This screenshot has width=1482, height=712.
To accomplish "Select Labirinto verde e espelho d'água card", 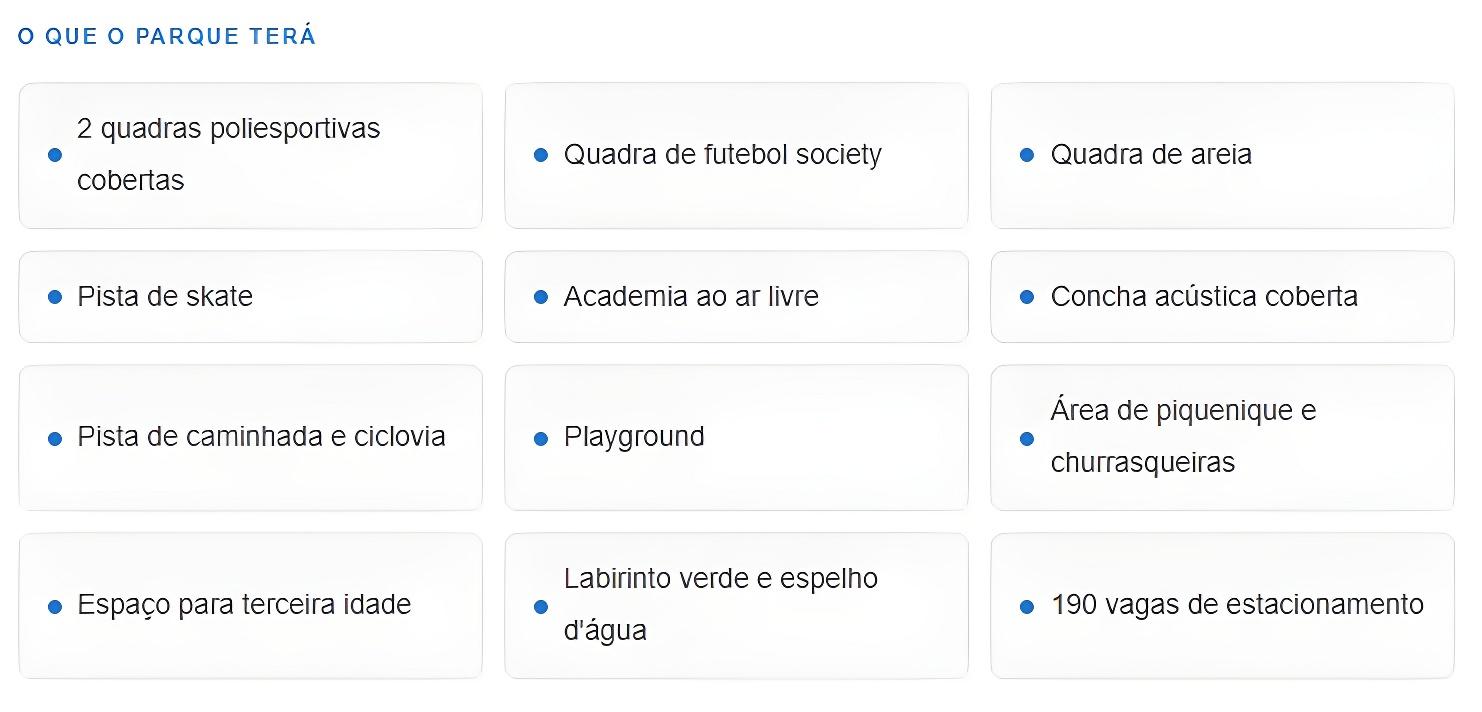I will 736,605.
